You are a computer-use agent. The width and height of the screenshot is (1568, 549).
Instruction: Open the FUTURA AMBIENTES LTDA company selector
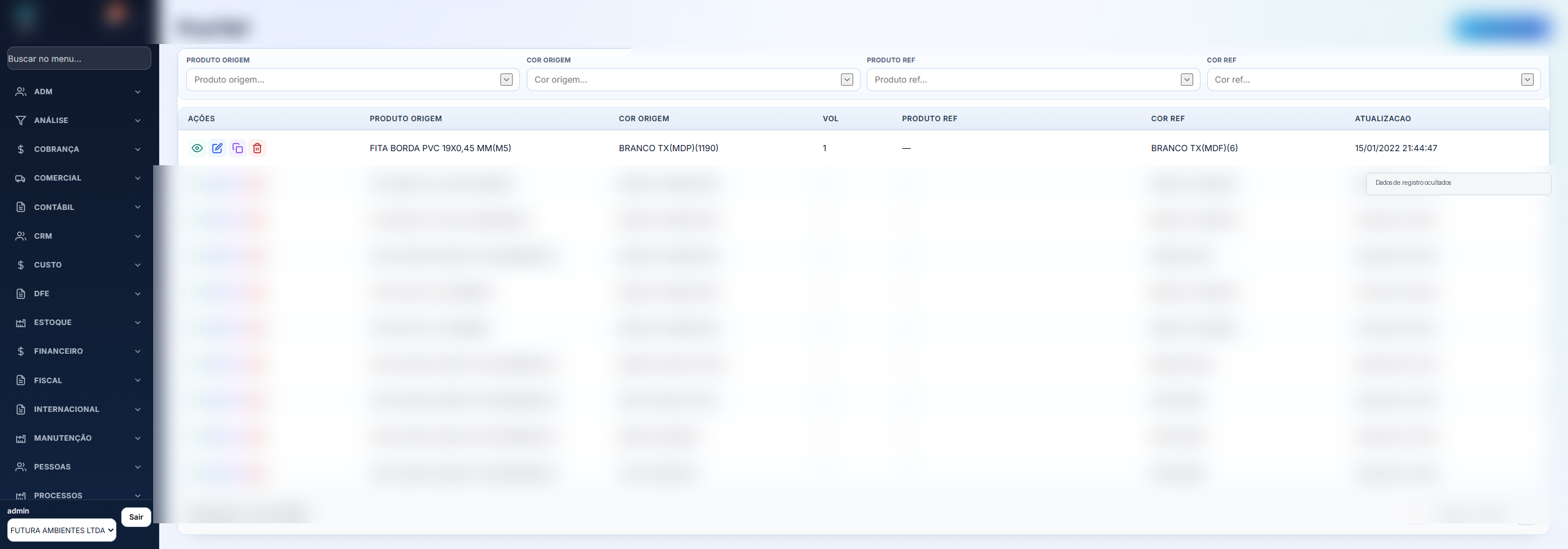62,530
